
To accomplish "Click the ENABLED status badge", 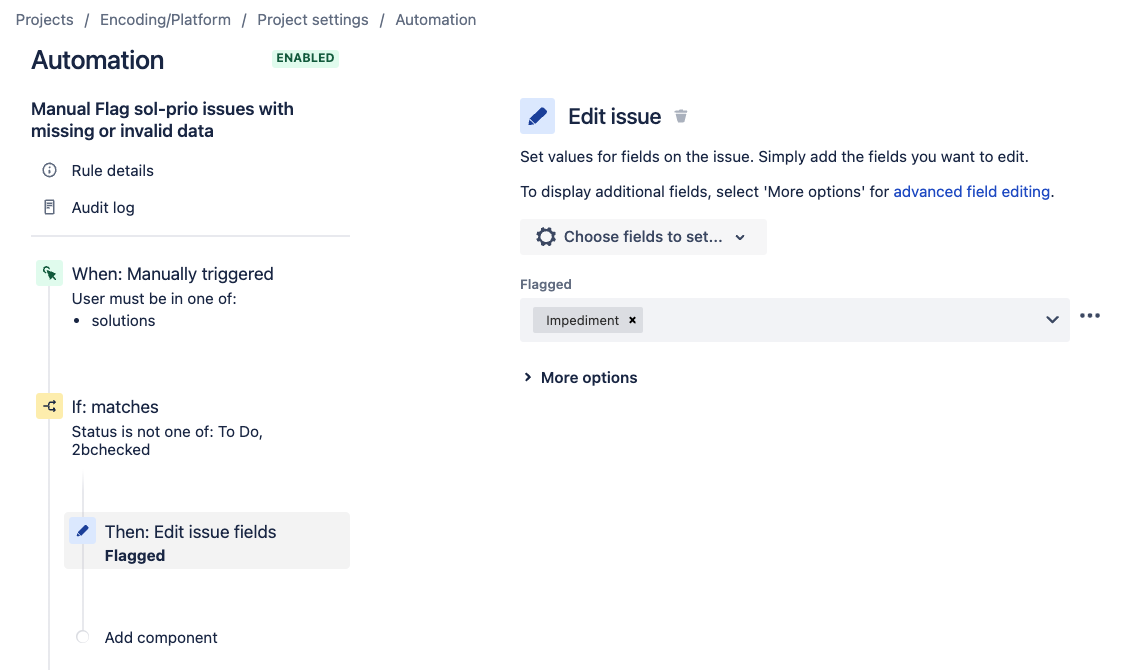I will coord(305,58).
